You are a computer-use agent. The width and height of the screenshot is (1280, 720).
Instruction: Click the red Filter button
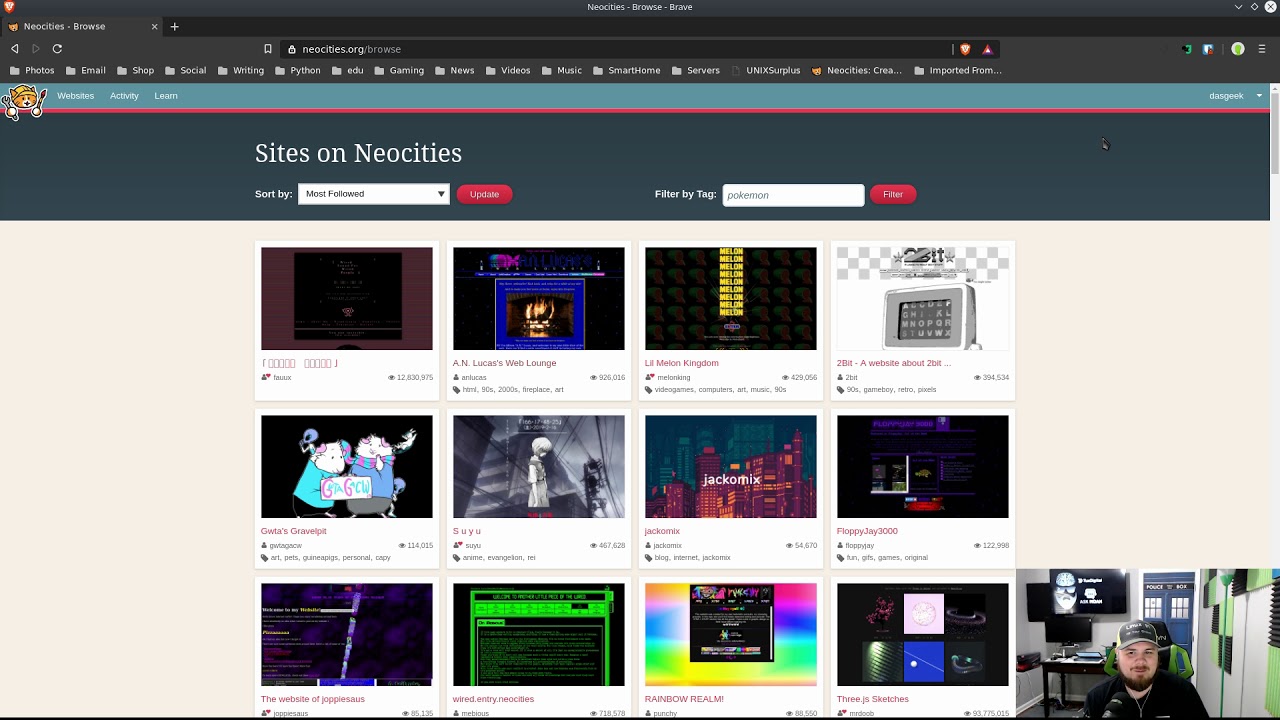pos(893,194)
